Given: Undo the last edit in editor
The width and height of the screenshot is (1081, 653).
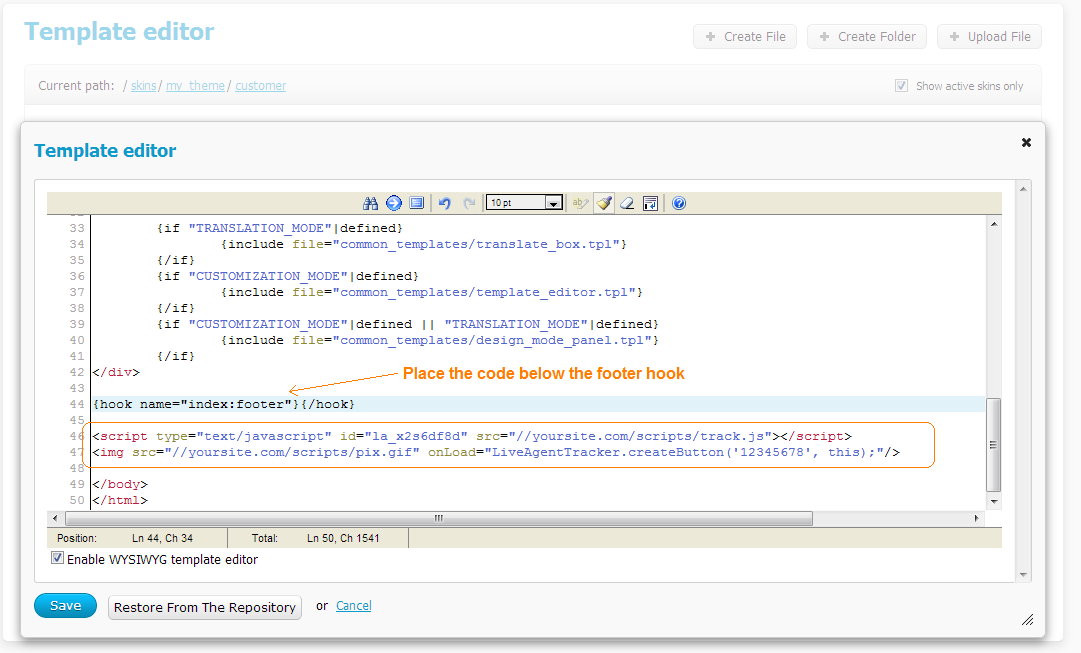Looking at the screenshot, I should tap(445, 203).
